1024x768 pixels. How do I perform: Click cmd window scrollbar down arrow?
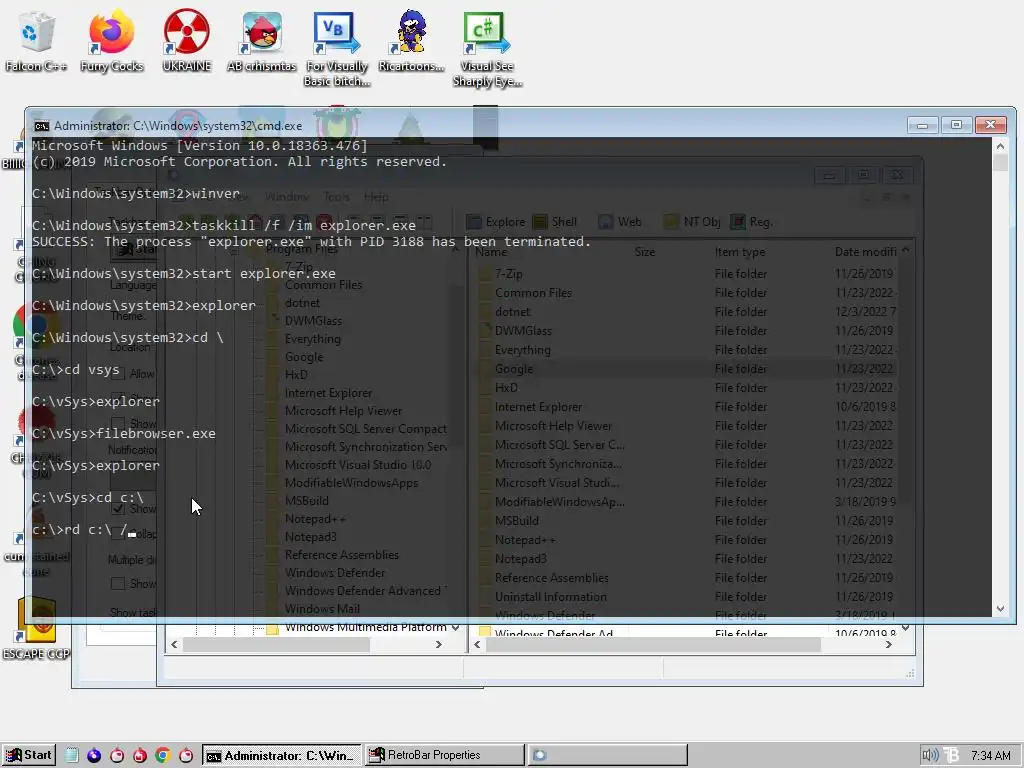1000,609
